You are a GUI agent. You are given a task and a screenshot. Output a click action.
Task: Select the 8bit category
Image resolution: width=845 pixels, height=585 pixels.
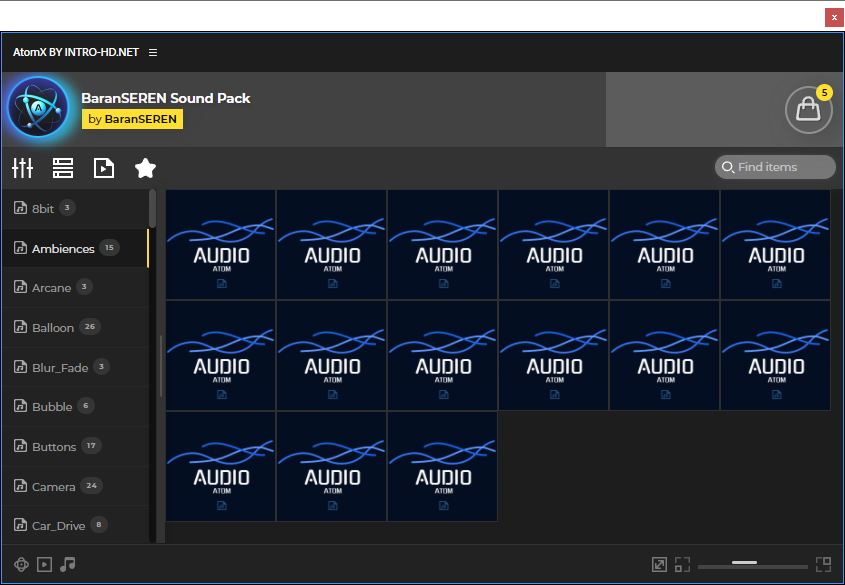75,208
